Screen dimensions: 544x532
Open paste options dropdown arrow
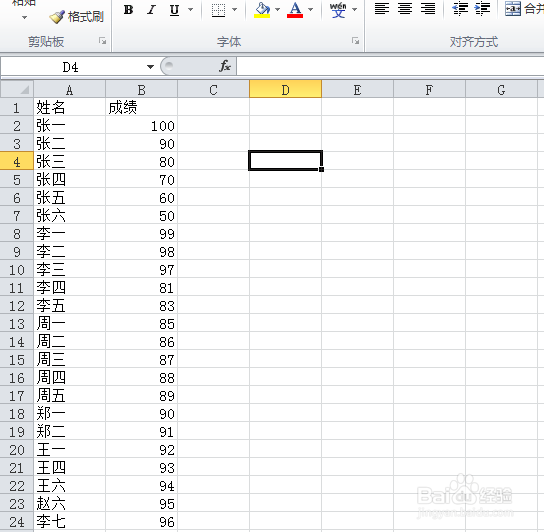click(24, 17)
